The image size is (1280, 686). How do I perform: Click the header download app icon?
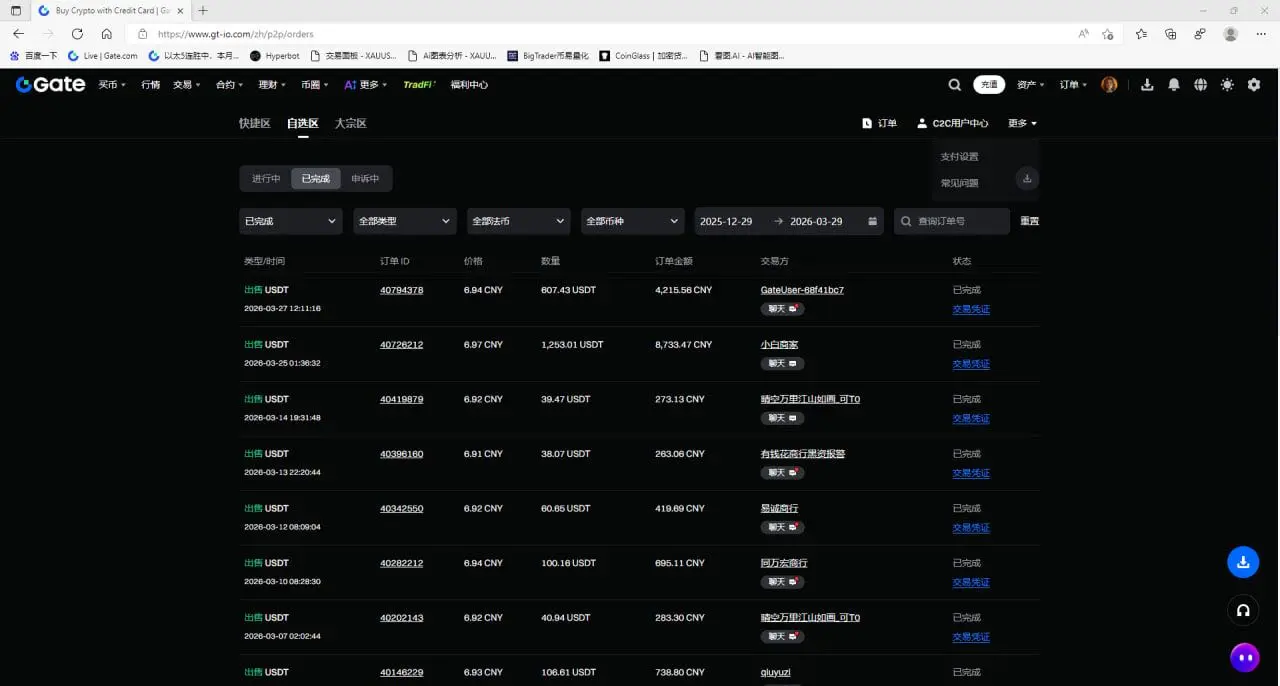(x=1147, y=85)
